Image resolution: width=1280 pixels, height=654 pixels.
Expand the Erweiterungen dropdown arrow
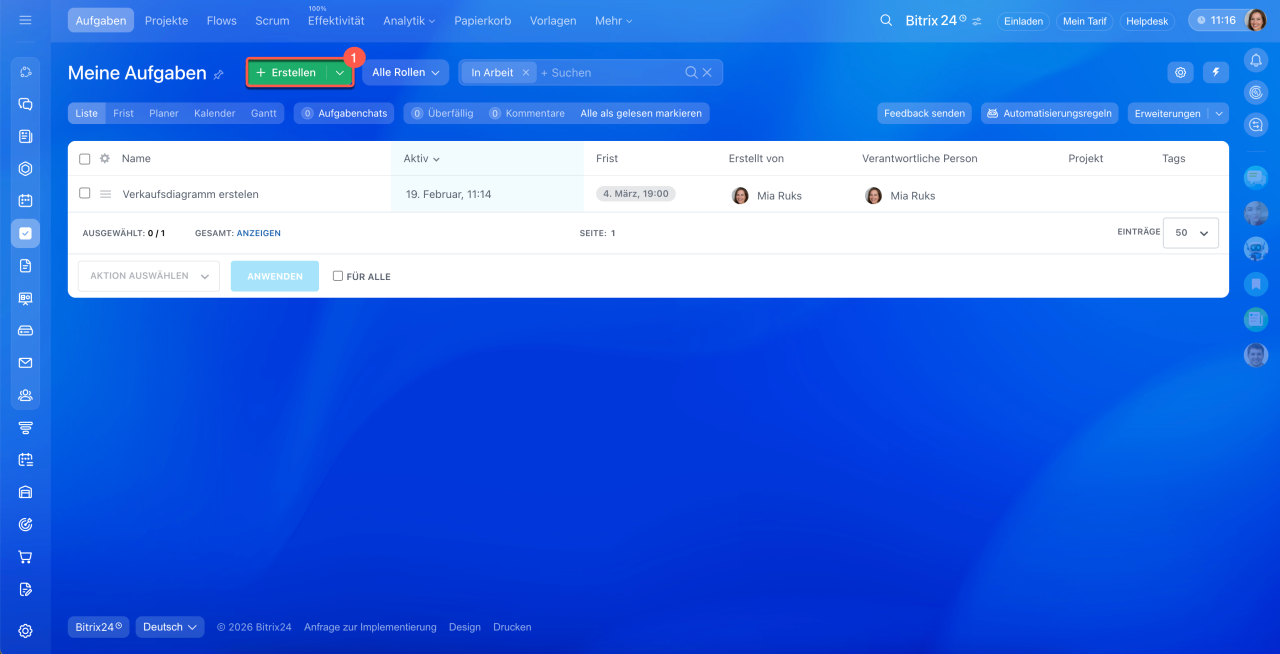click(1219, 113)
